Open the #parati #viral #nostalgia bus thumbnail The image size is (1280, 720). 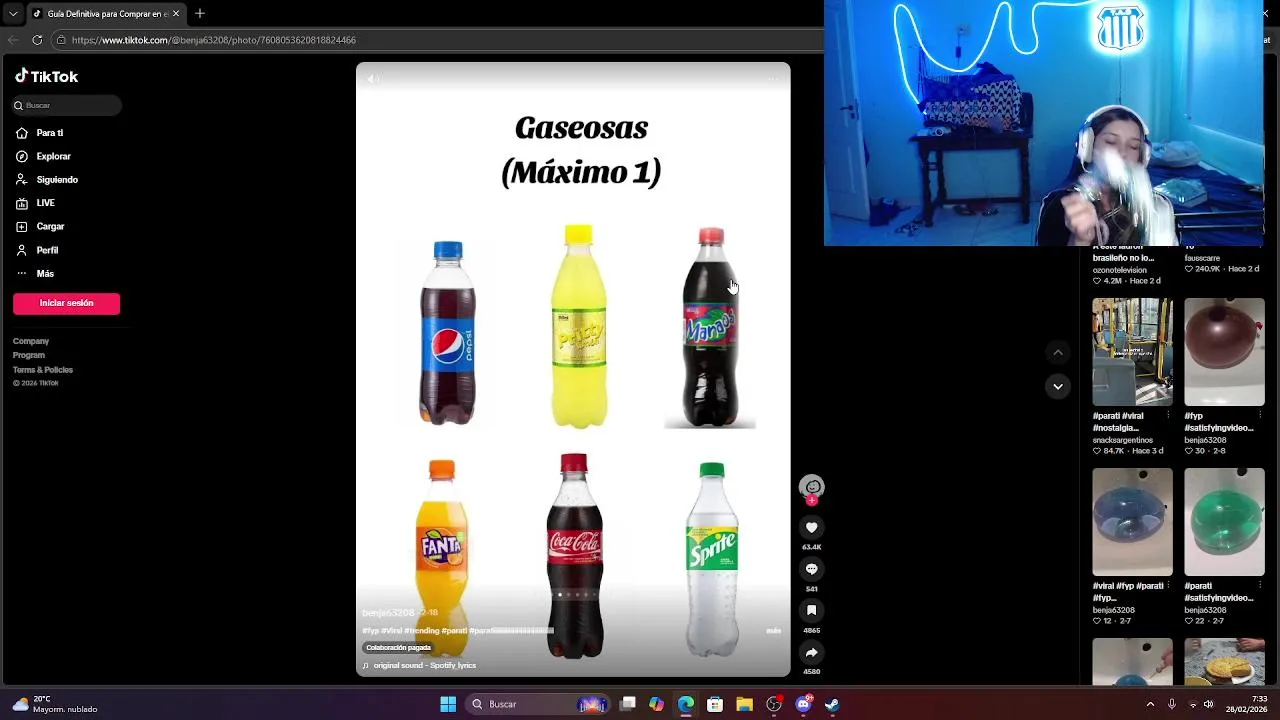(1132, 352)
